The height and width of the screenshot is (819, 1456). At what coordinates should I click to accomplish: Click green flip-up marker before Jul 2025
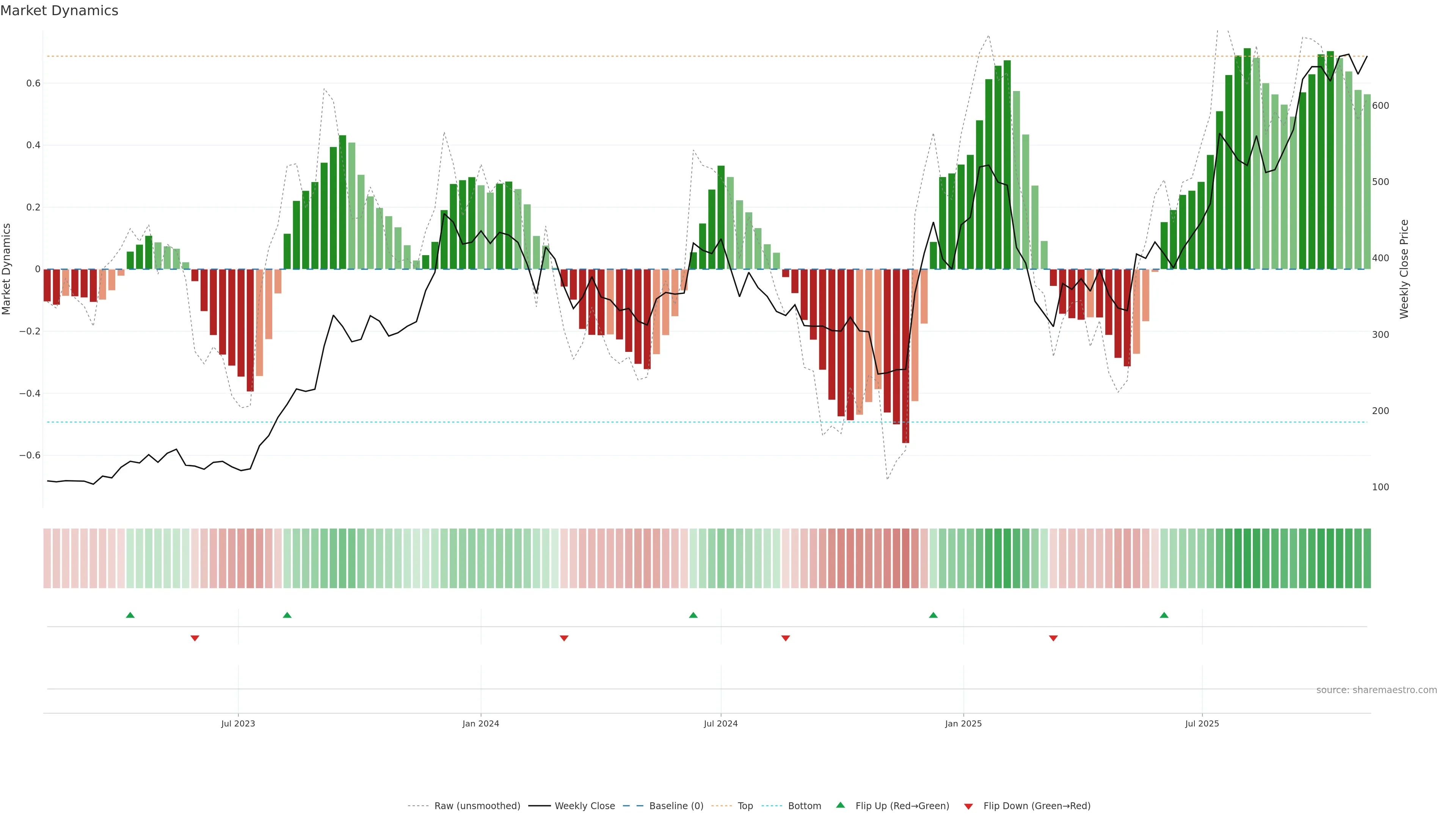tap(1164, 615)
